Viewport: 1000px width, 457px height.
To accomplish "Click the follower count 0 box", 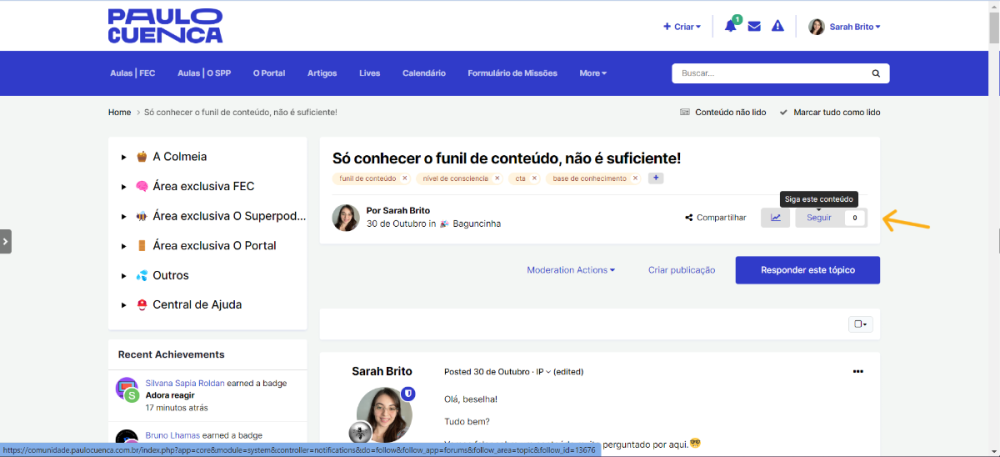I will (855, 217).
